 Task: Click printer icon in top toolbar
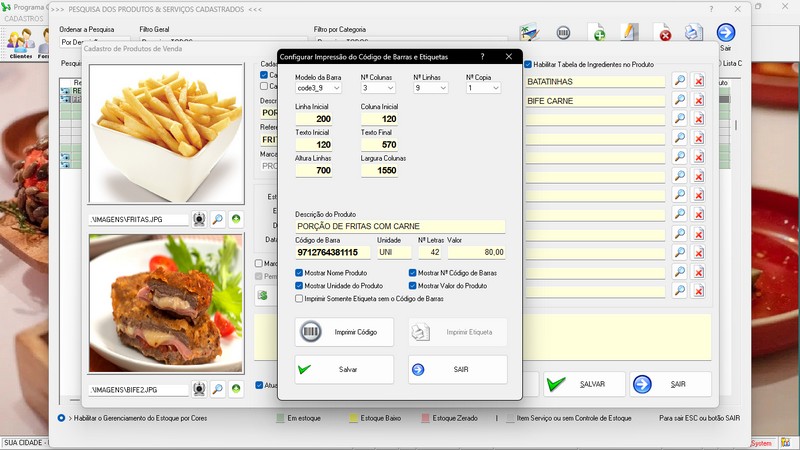click(x=693, y=32)
